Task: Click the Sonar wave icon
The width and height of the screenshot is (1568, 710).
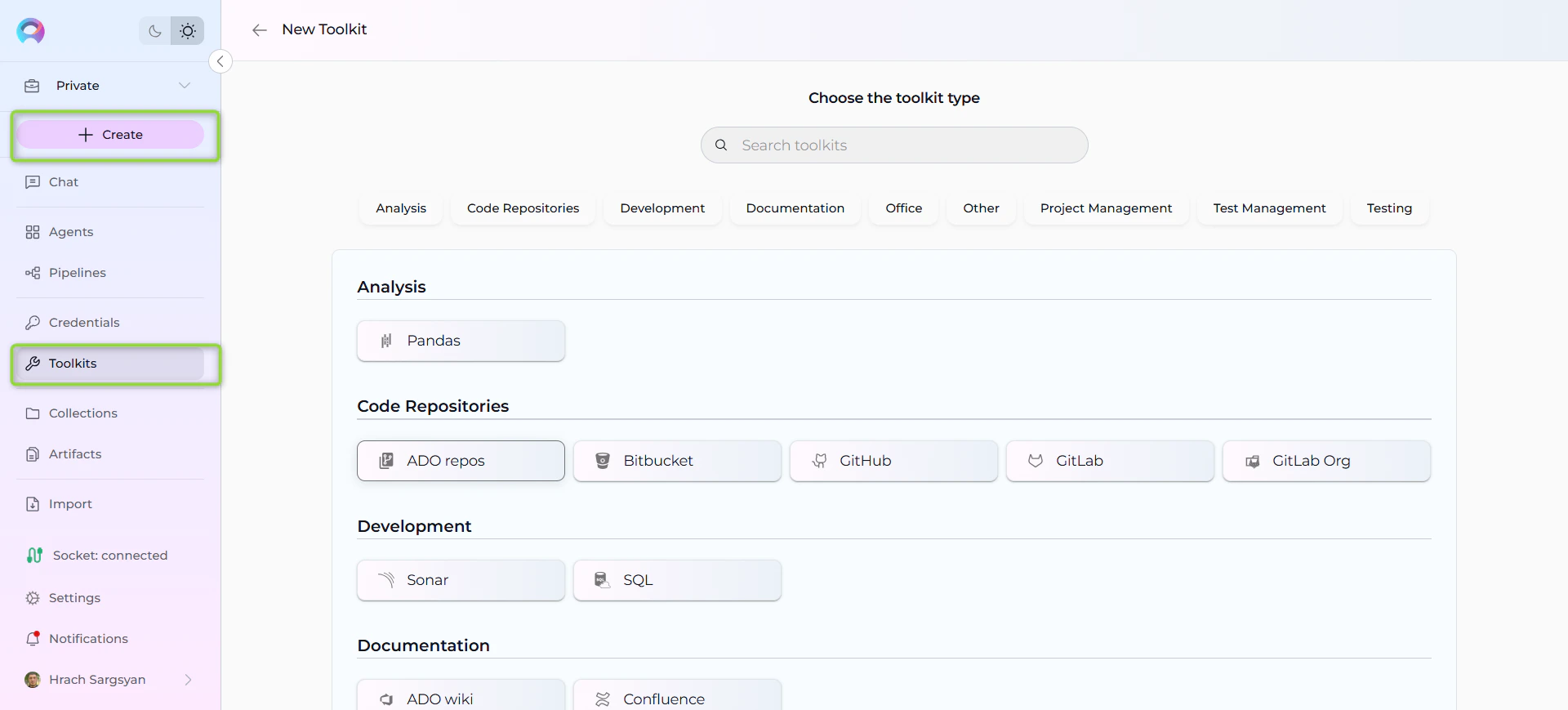Action: point(386,580)
